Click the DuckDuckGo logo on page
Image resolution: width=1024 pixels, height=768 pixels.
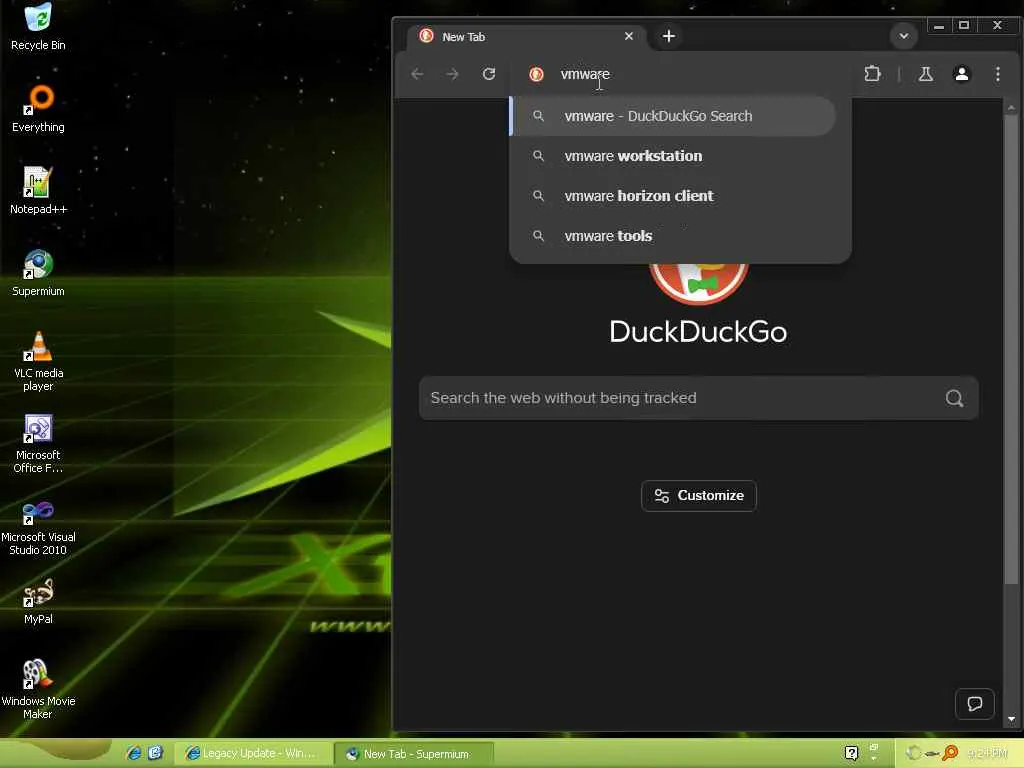point(698,285)
